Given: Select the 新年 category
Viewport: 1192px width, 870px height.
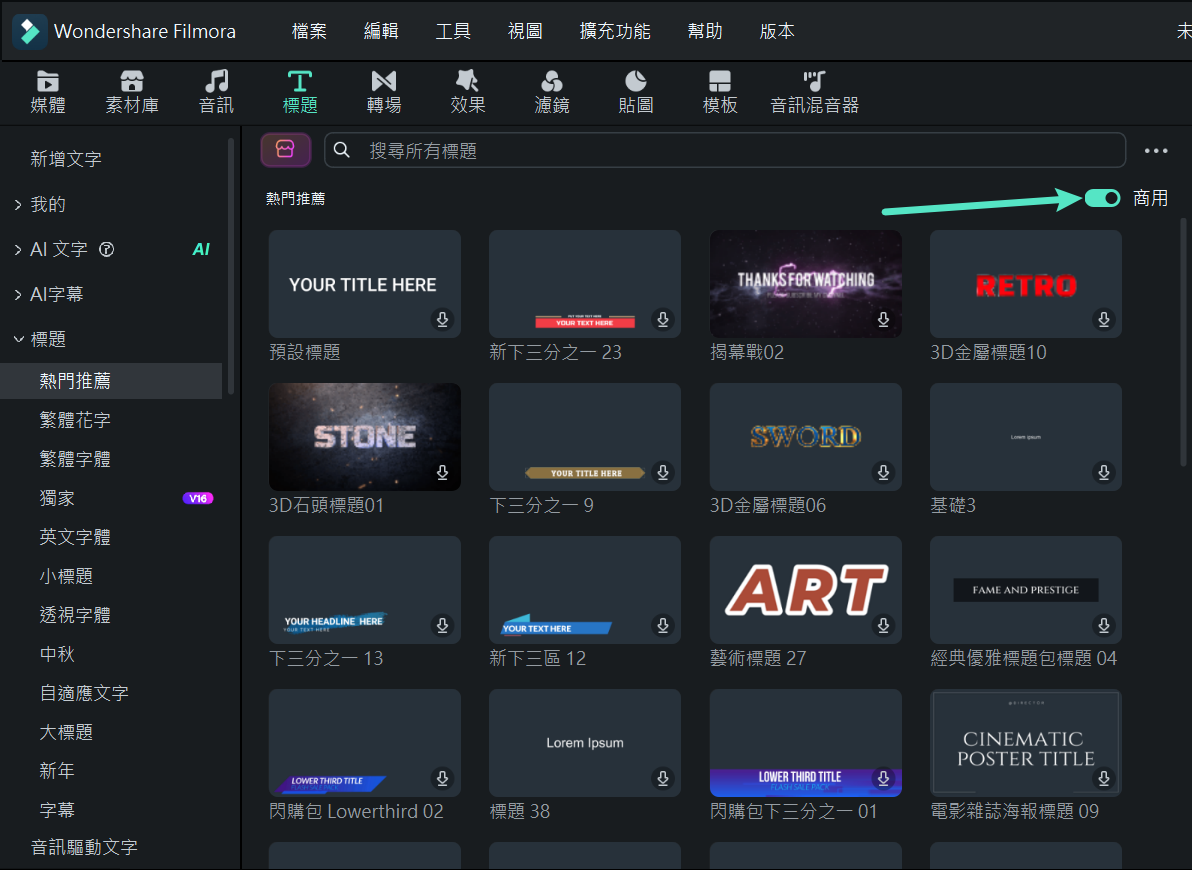Looking at the screenshot, I should pyautogui.click(x=57, y=771).
